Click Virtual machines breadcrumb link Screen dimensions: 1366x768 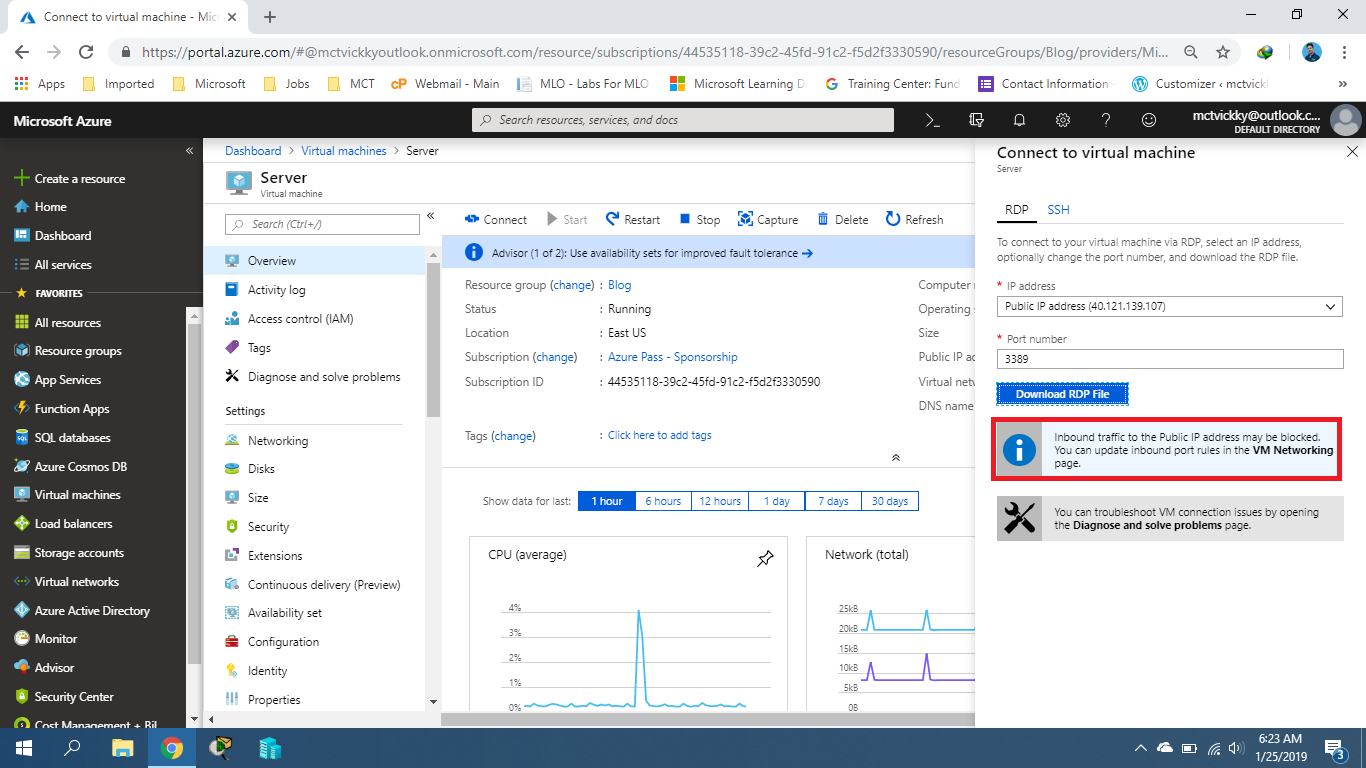pos(344,151)
